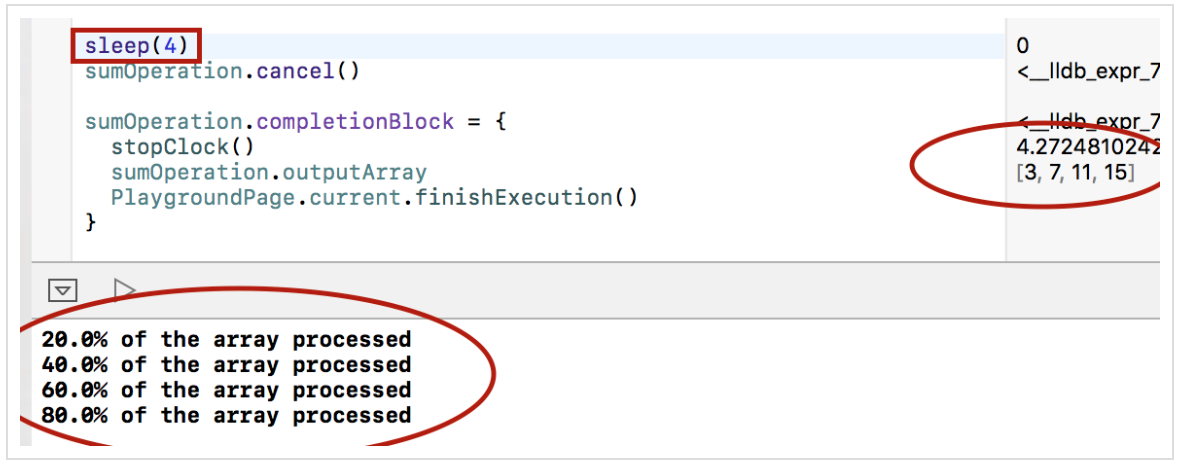Viewport: 1188px width, 466px height.
Task: Hide the debug area with the triangle toggle
Action: click(63, 290)
